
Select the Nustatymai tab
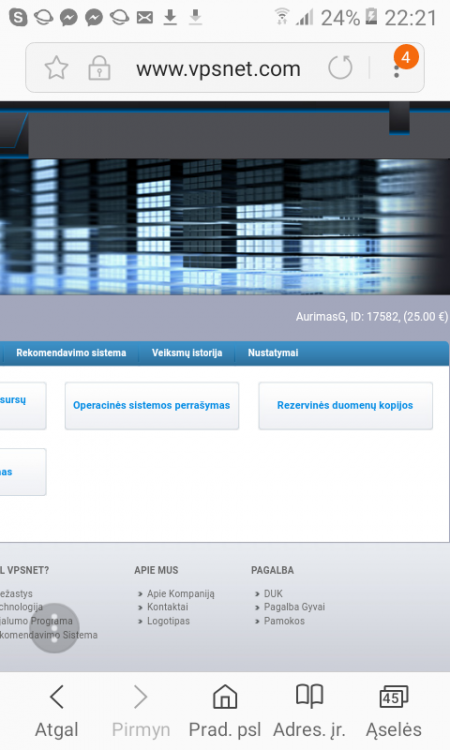(273, 353)
